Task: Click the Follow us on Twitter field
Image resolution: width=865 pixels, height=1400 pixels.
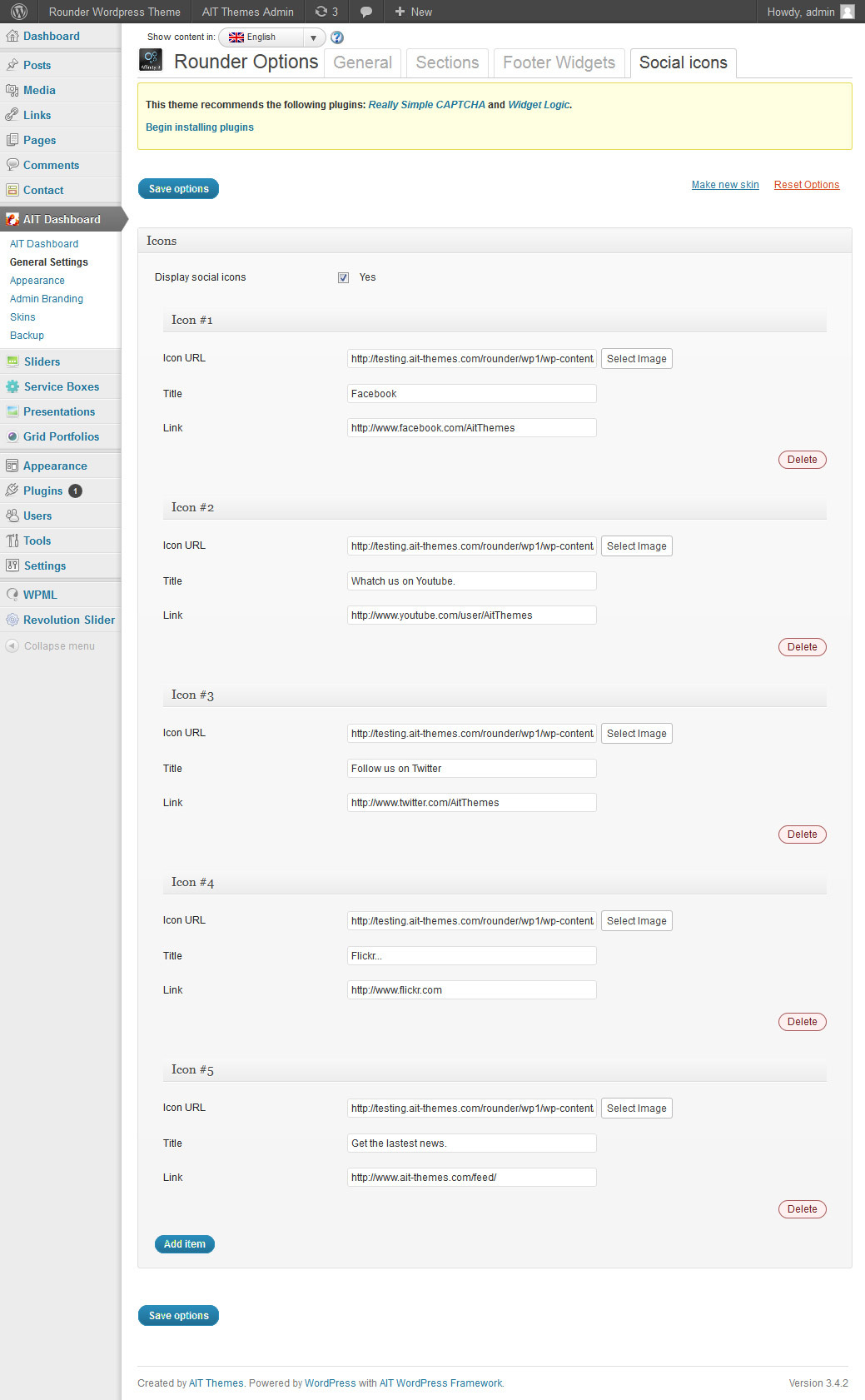Action: pyautogui.click(x=472, y=769)
